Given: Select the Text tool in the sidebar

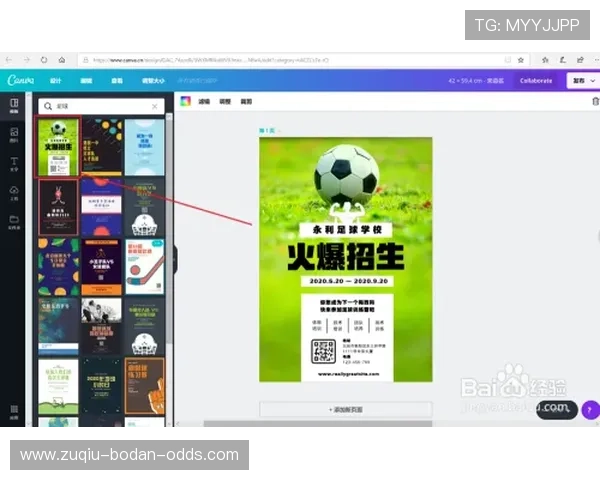Looking at the screenshot, I should pyautogui.click(x=14, y=164).
